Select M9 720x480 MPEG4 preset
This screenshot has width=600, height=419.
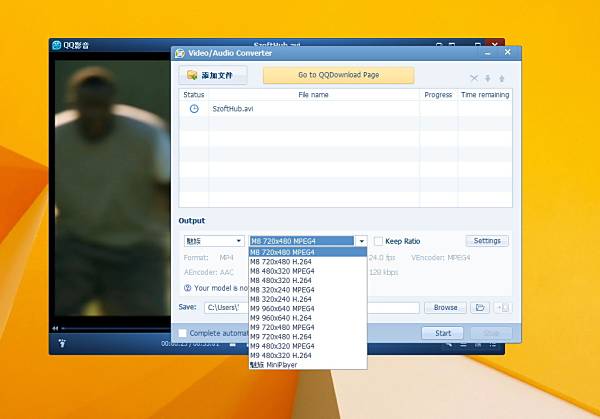point(308,327)
